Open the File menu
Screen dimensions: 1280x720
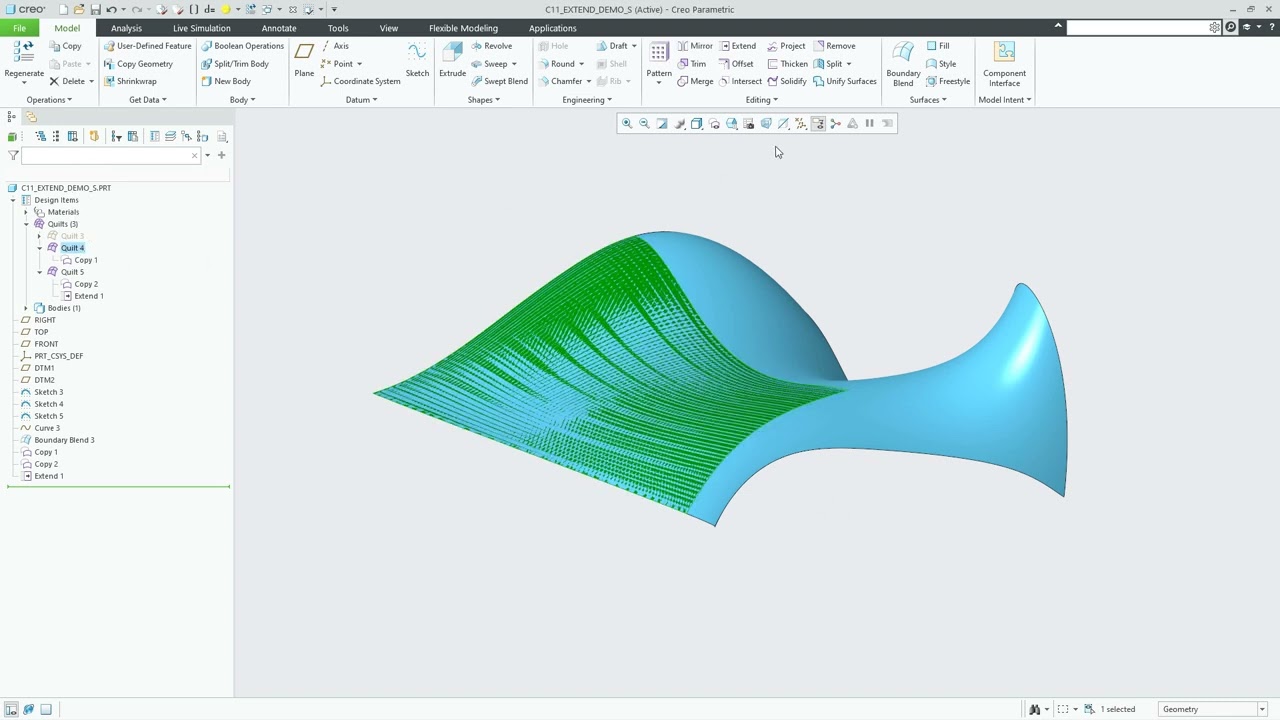pos(19,28)
